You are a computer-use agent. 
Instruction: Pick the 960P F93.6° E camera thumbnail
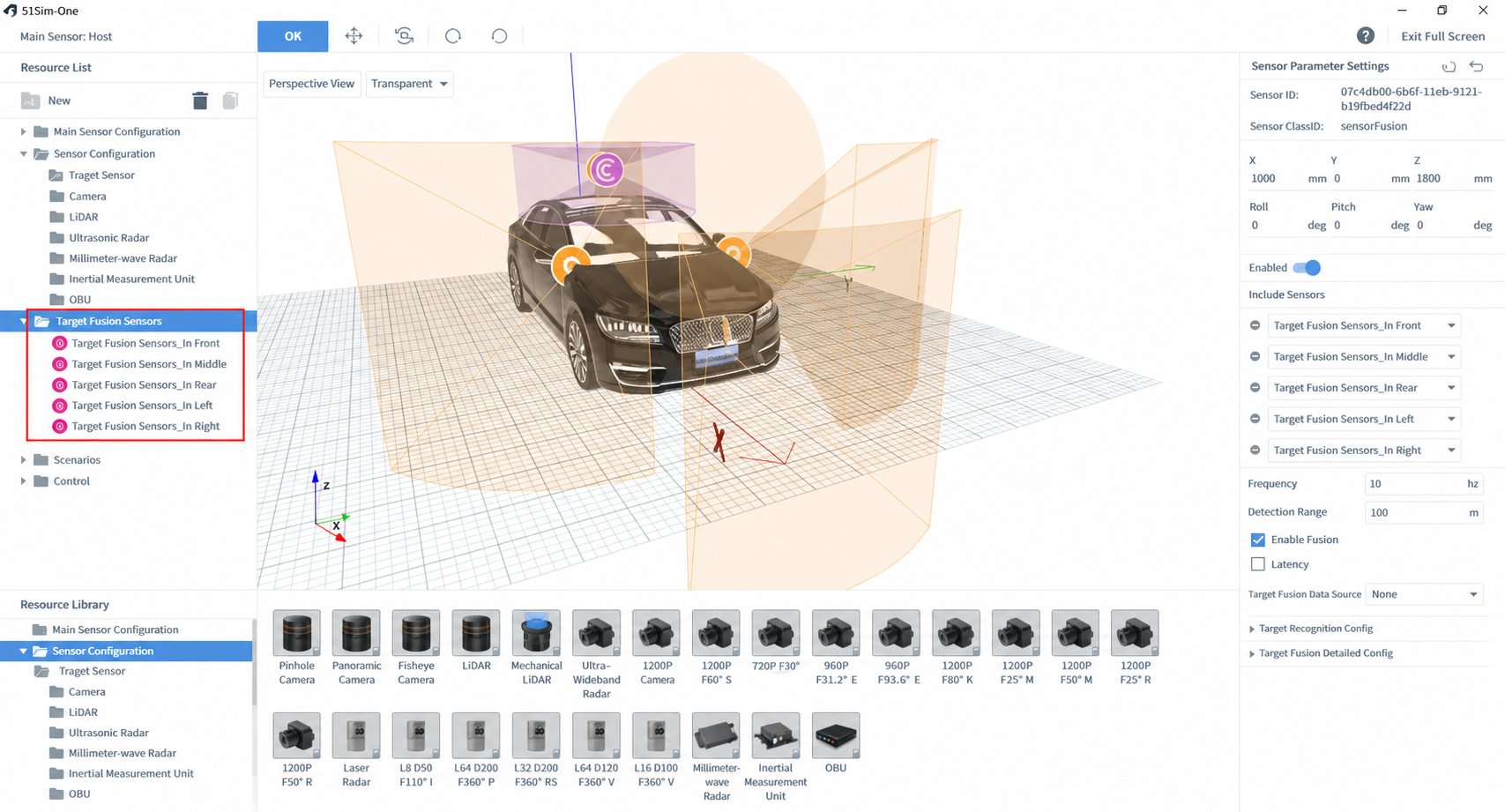click(x=896, y=633)
